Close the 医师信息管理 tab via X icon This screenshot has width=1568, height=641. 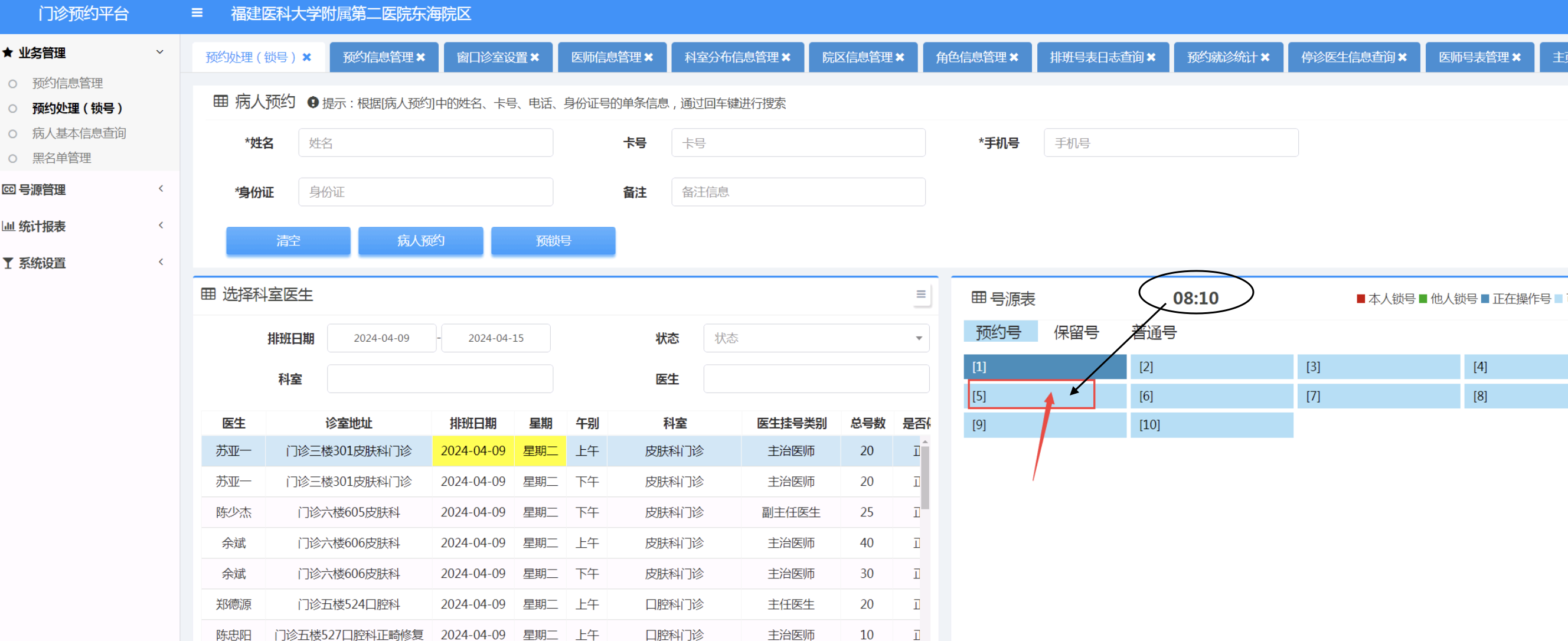pyautogui.click(x=649, y=57)
